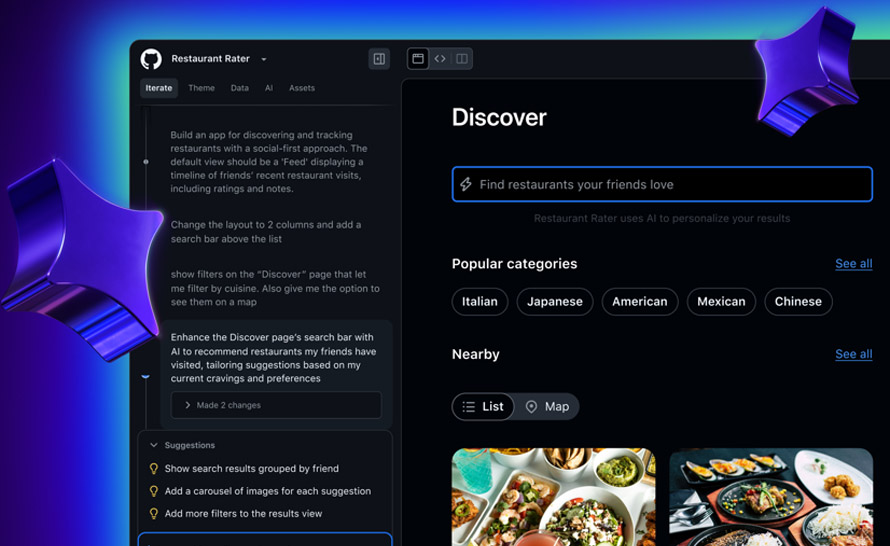Image resolution: width=890 pixels, height=546 pixels.
Task: Select the first prompt Build an app for discovering
Action: coord(269,162)
